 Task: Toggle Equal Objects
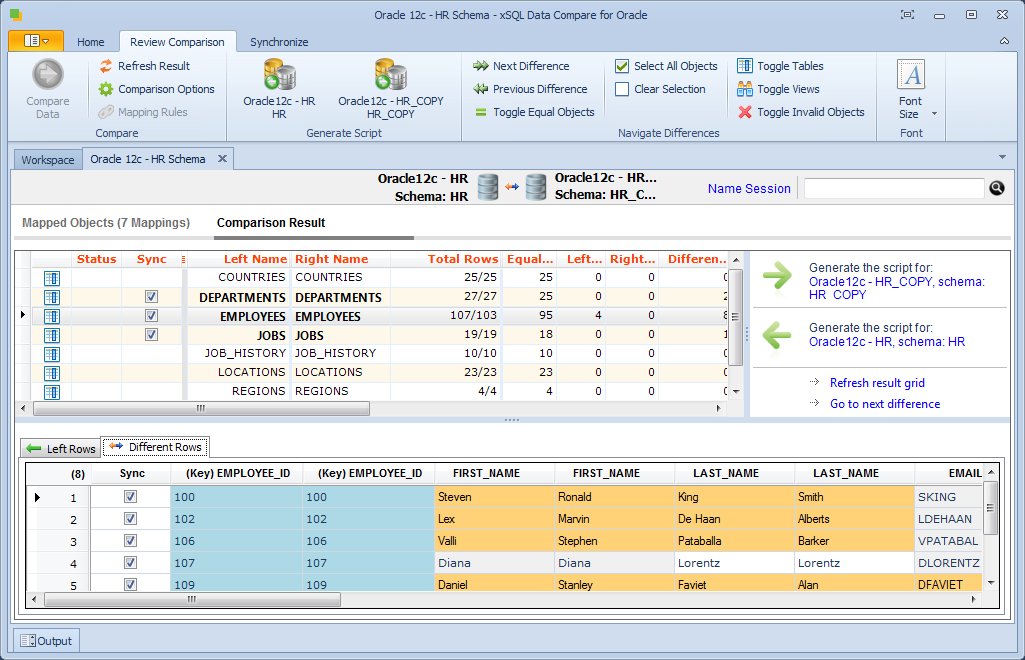(534, 112)
